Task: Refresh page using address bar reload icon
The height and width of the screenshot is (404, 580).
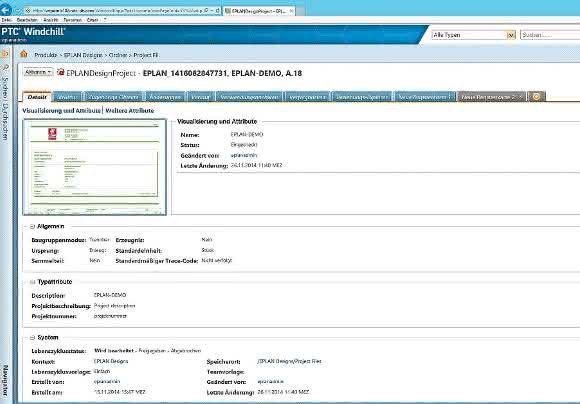Action: tap(217, 11)
